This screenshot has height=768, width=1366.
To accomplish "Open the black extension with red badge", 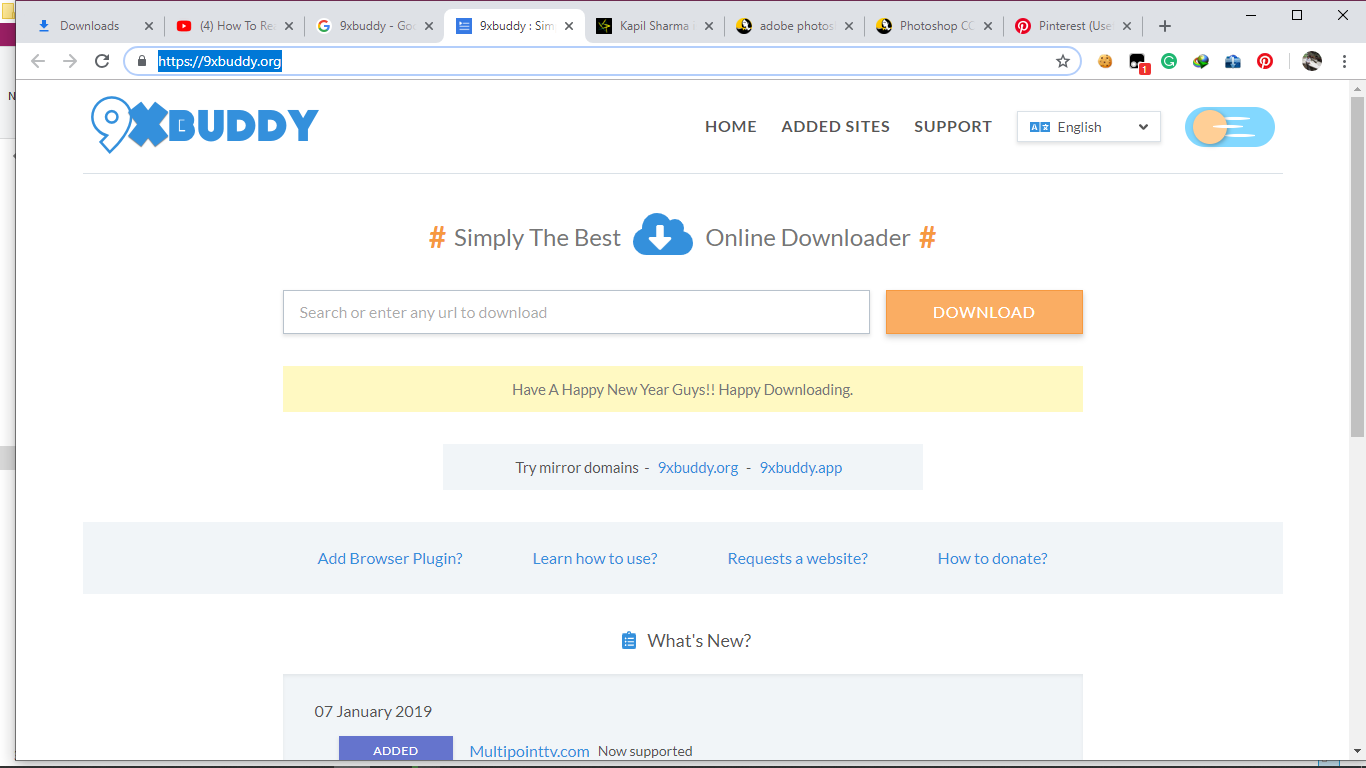I will coord(1138,62).
